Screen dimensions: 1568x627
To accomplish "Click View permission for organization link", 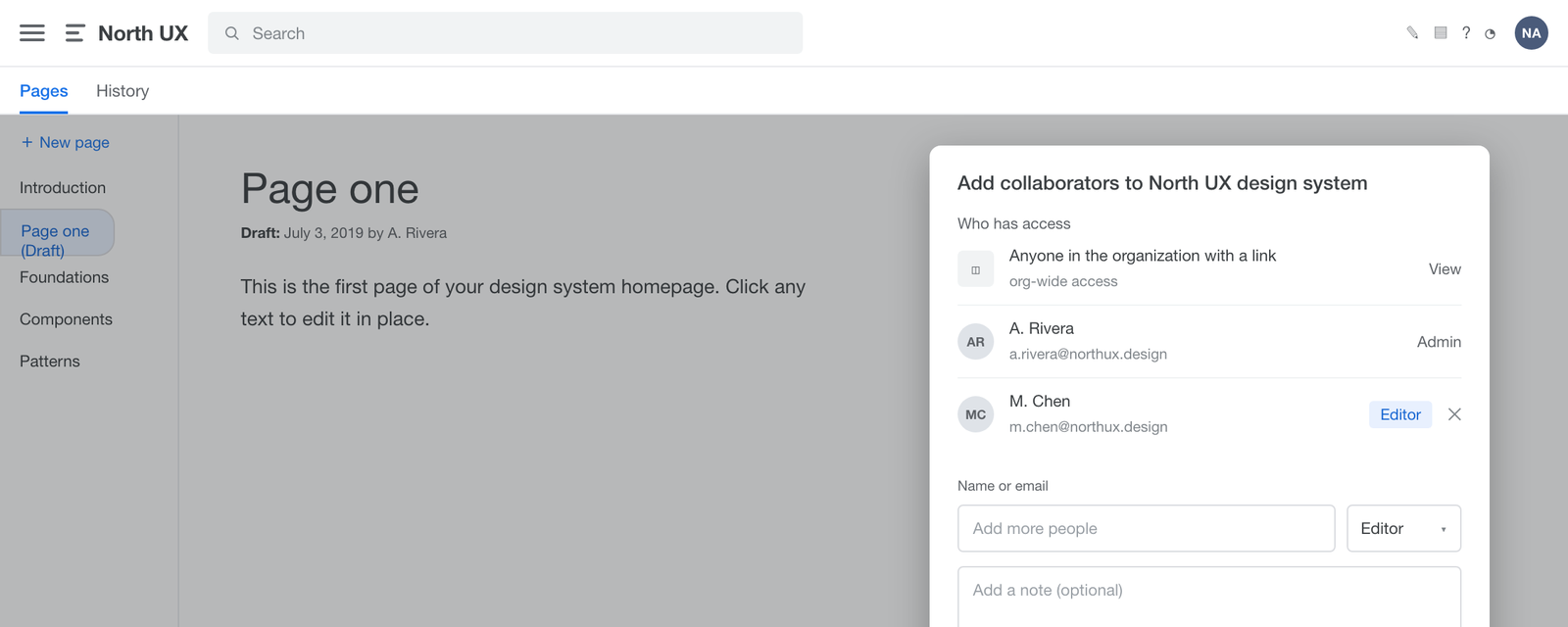I will pyautogui.click(x=1445, y=269).
